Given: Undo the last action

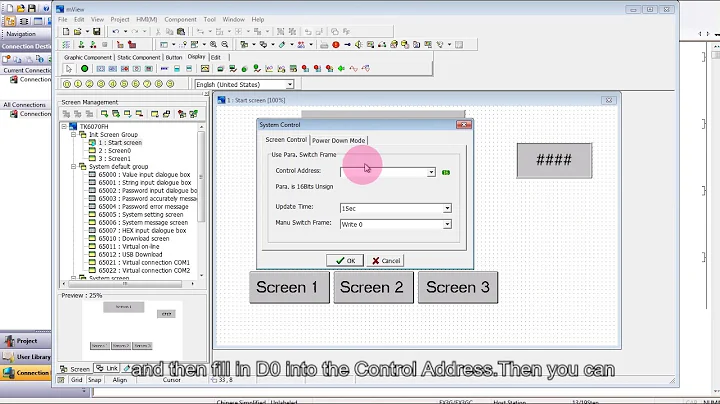Looking at the screenshot, I should tap(116, 32).
